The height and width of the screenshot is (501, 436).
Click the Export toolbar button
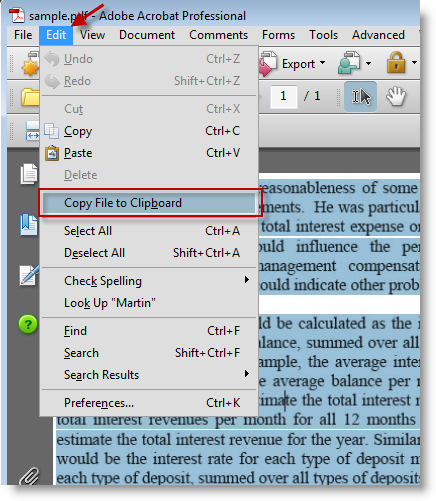(287, 63)
